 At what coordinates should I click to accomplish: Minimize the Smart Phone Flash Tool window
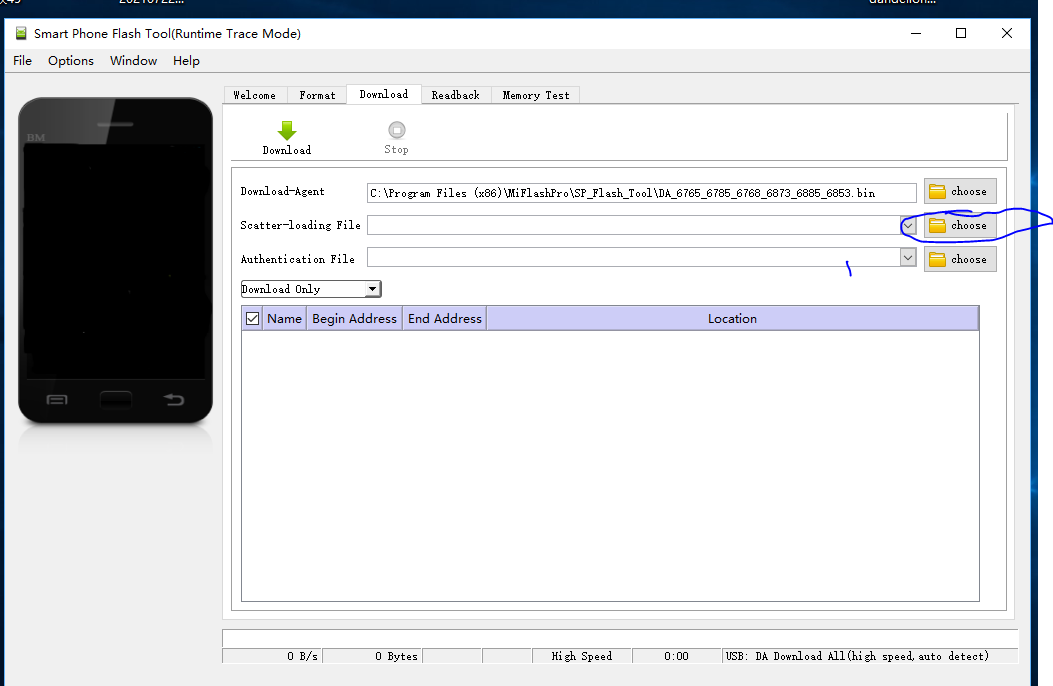click(916, 33)
